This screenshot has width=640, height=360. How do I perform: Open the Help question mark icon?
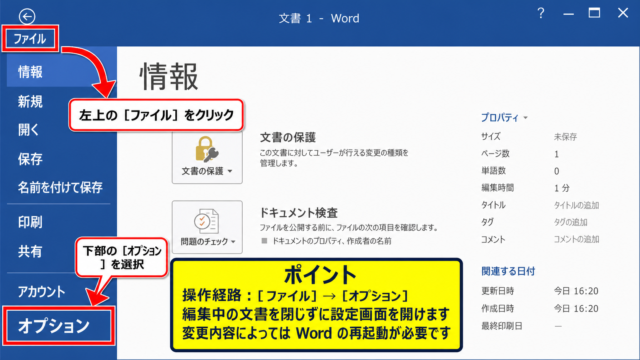pos(541,13)
